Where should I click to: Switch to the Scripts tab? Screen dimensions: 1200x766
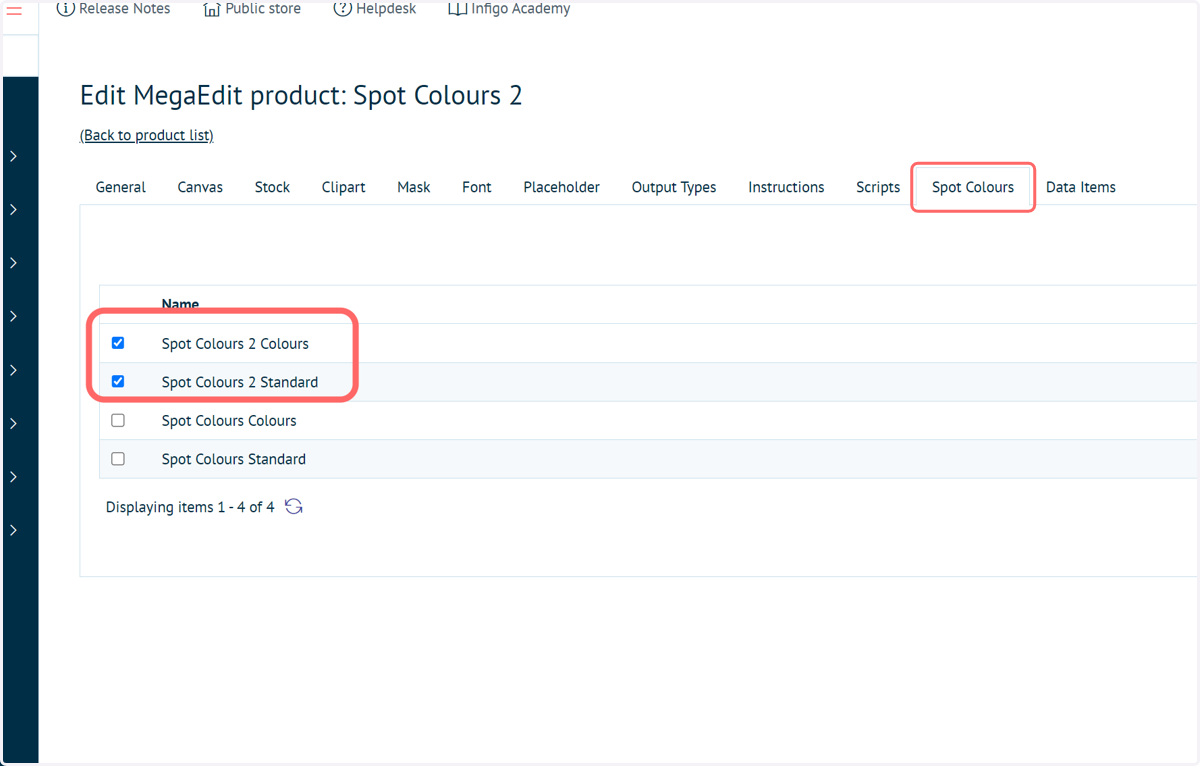pyautogui.click(x=878, y=187)
